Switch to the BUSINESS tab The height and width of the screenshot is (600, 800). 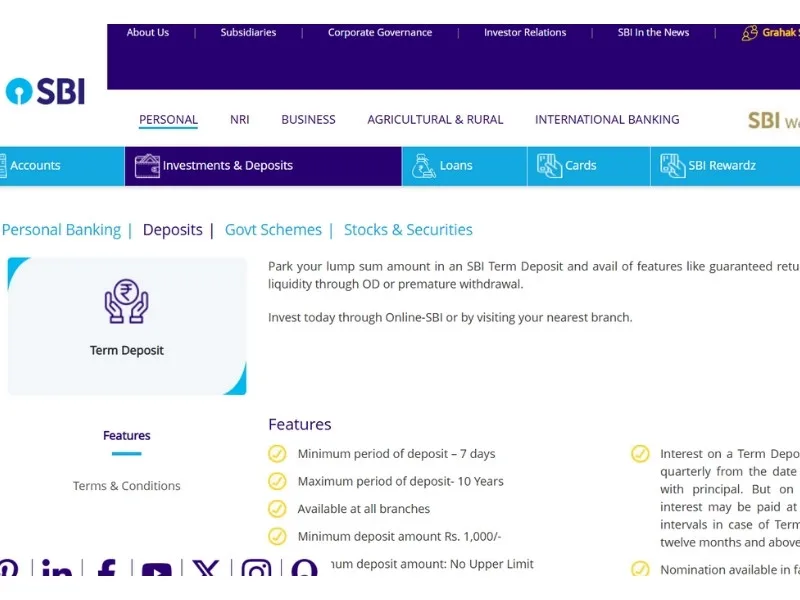[308, 119]
